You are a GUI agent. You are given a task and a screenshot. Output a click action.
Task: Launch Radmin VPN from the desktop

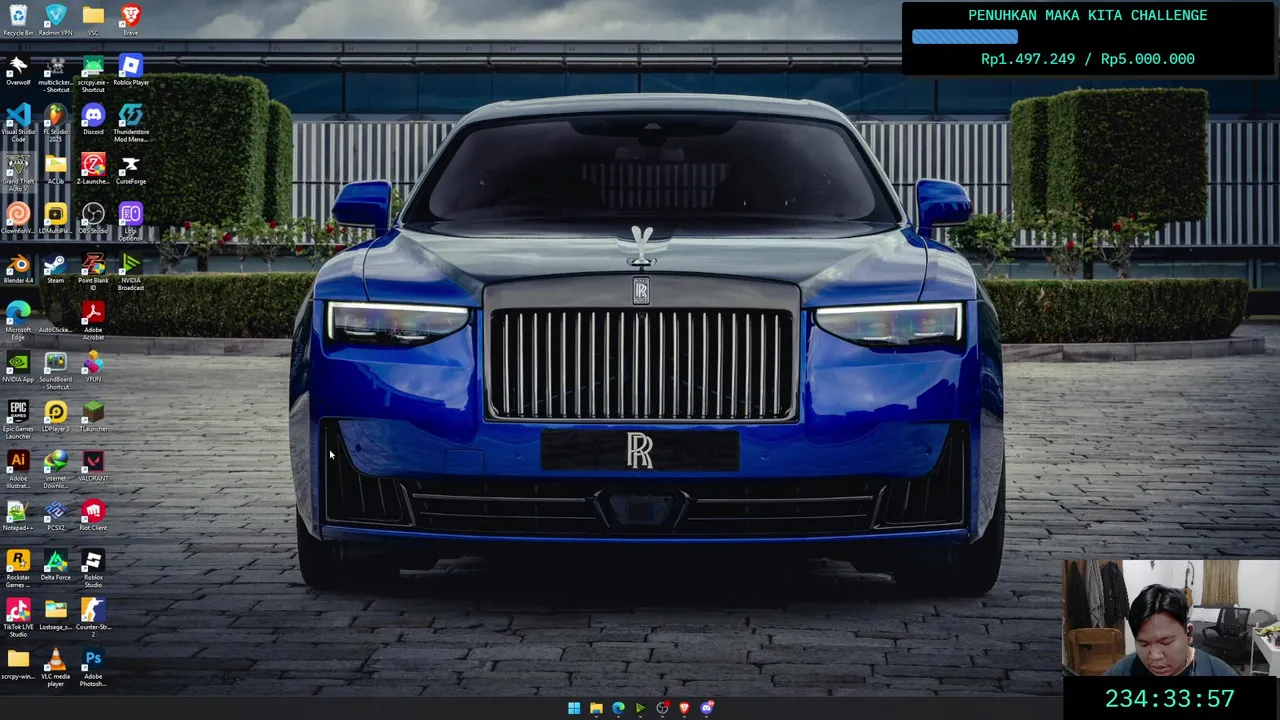coord(56,20)
